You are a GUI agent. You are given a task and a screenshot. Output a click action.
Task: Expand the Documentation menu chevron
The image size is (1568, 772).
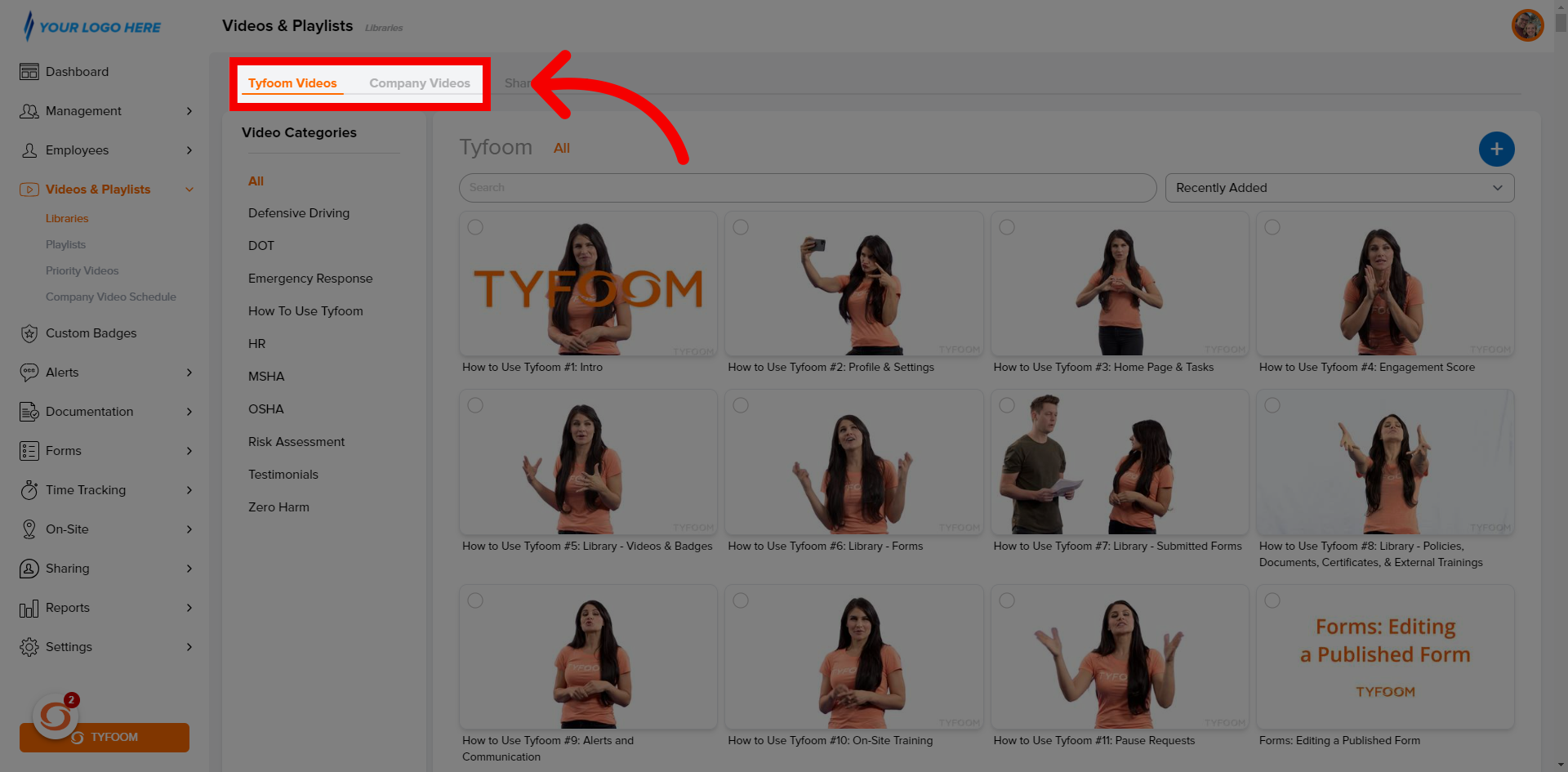(189, 412)
